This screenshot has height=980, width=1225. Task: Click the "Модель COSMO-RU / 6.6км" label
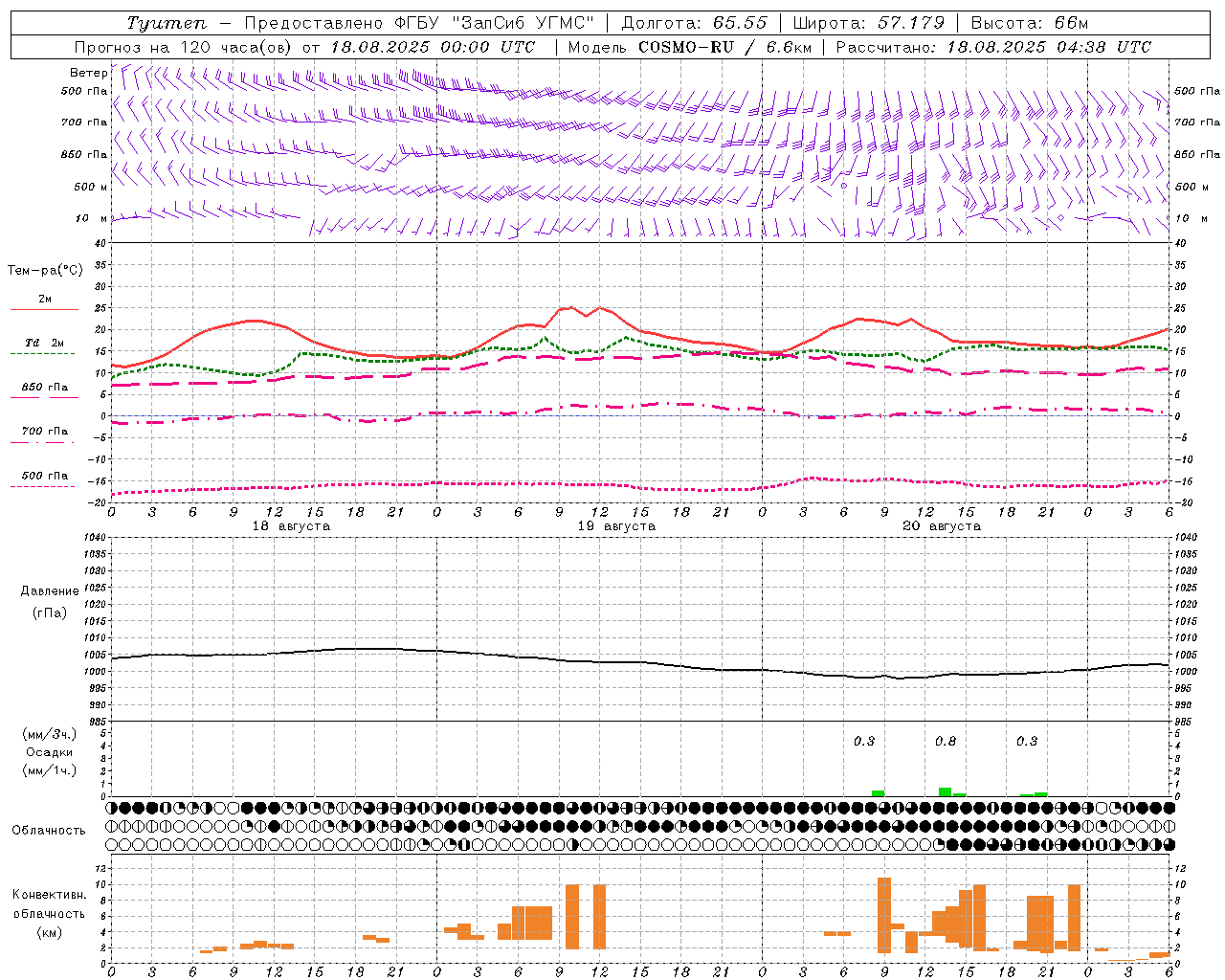[690, 47]
